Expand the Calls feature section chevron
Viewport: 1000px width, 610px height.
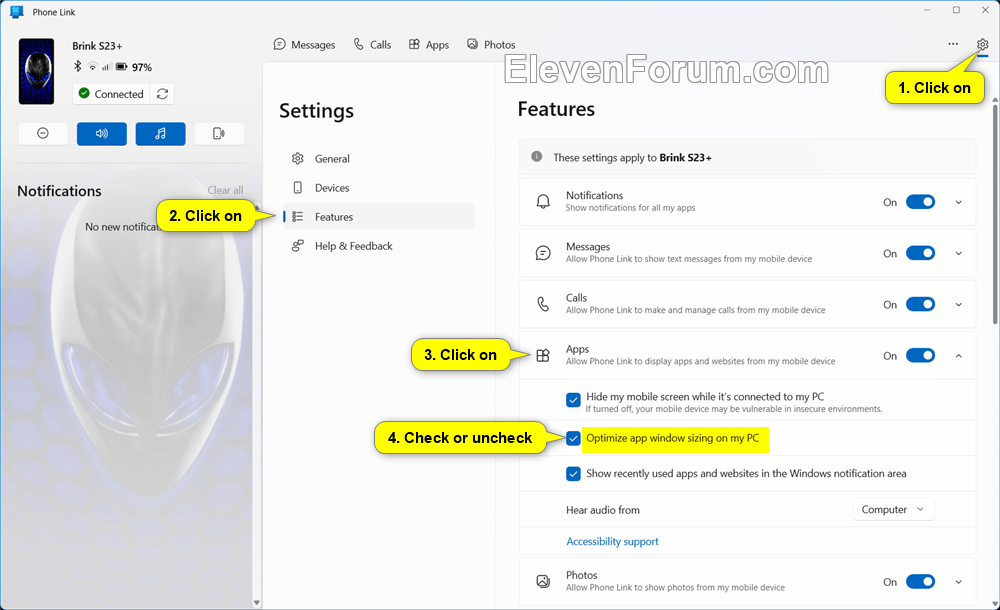tap(959, 304)
